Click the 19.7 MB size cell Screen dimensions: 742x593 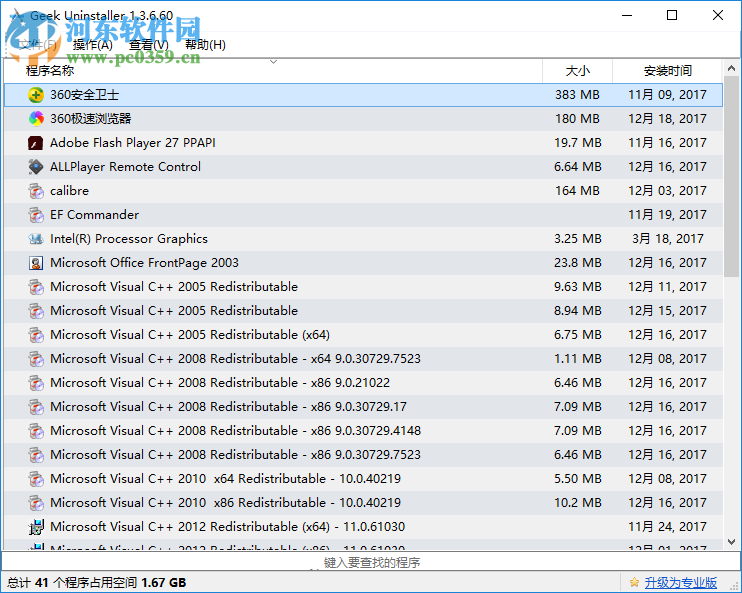578,143
